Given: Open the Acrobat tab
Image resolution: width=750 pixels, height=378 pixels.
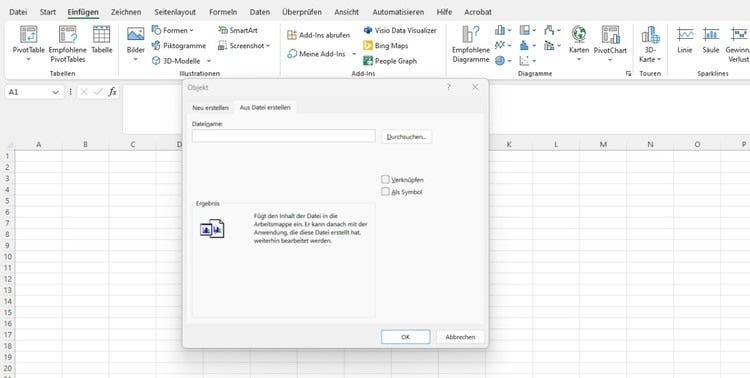Looking at the screenshot, I should point(478,12).
